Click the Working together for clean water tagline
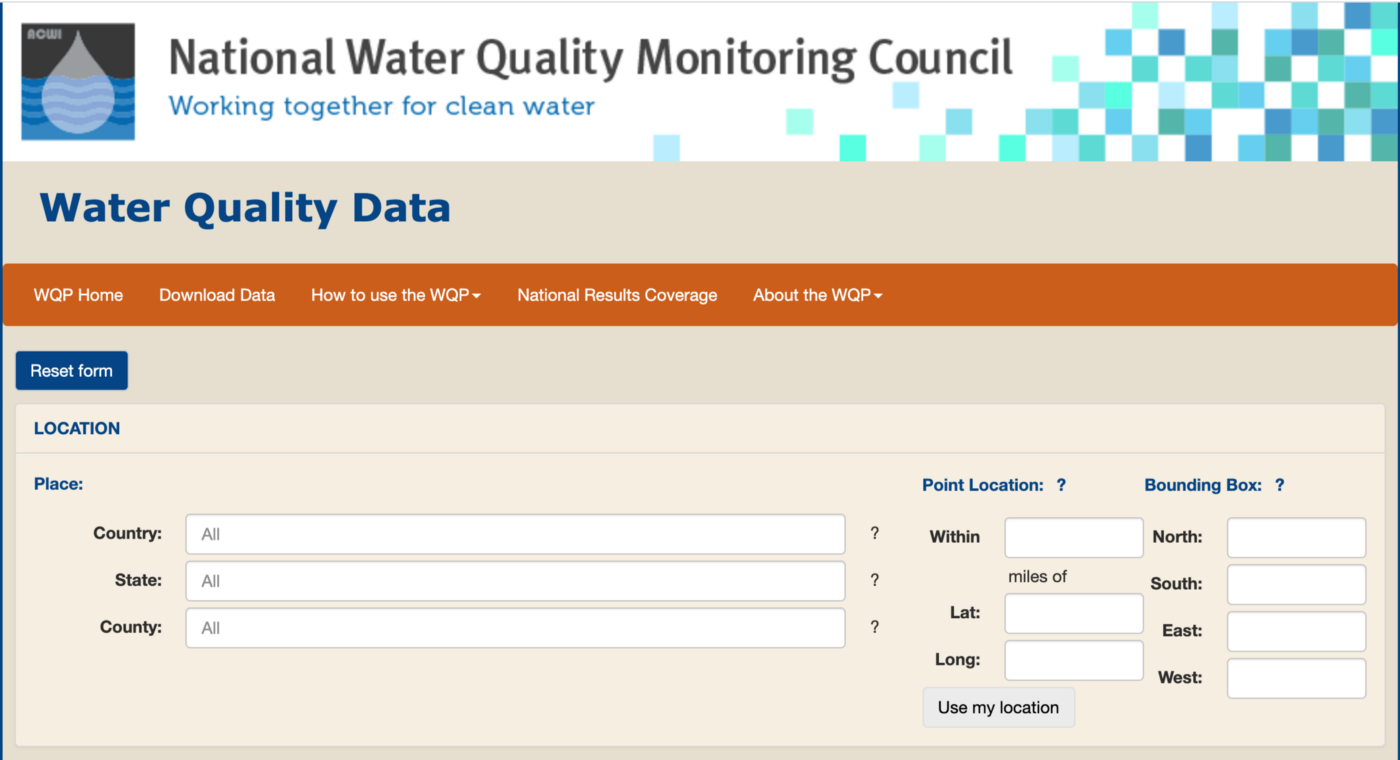1400x760 pixels. click(382, 106)
